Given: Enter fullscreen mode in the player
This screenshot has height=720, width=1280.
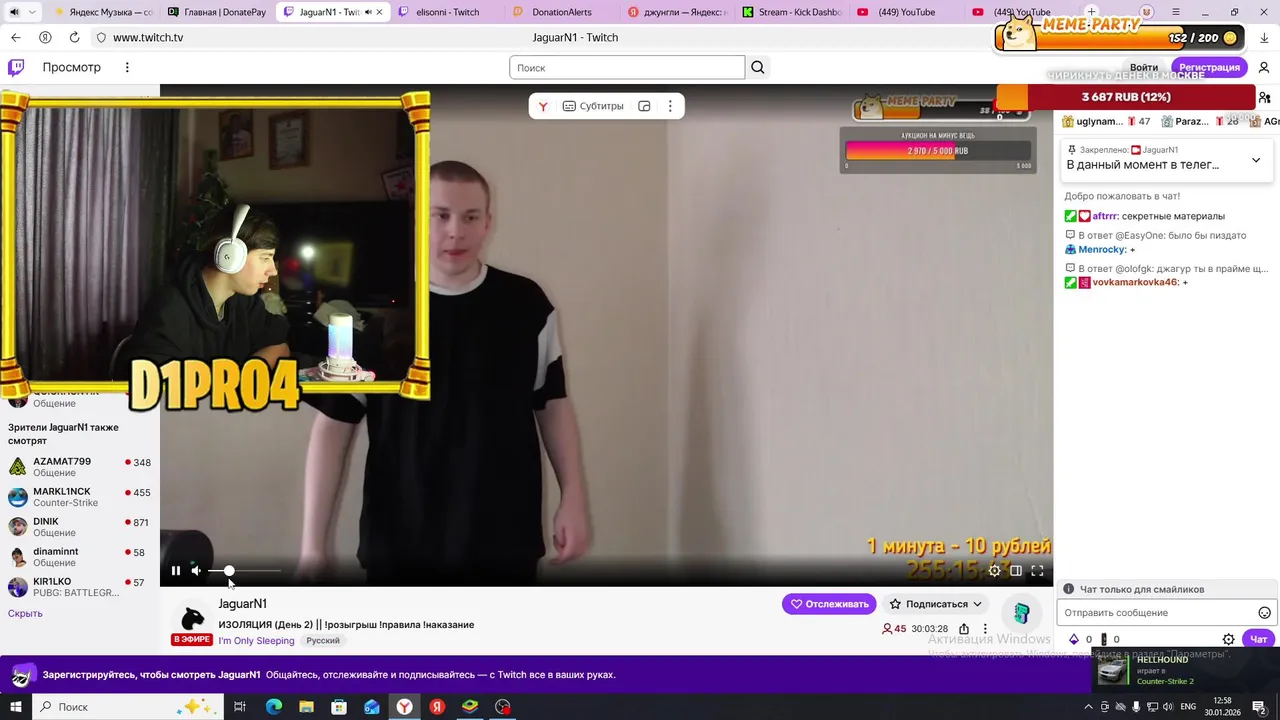Looking at the screenshot, I should pyautogui.click(x=1037, y=571).
